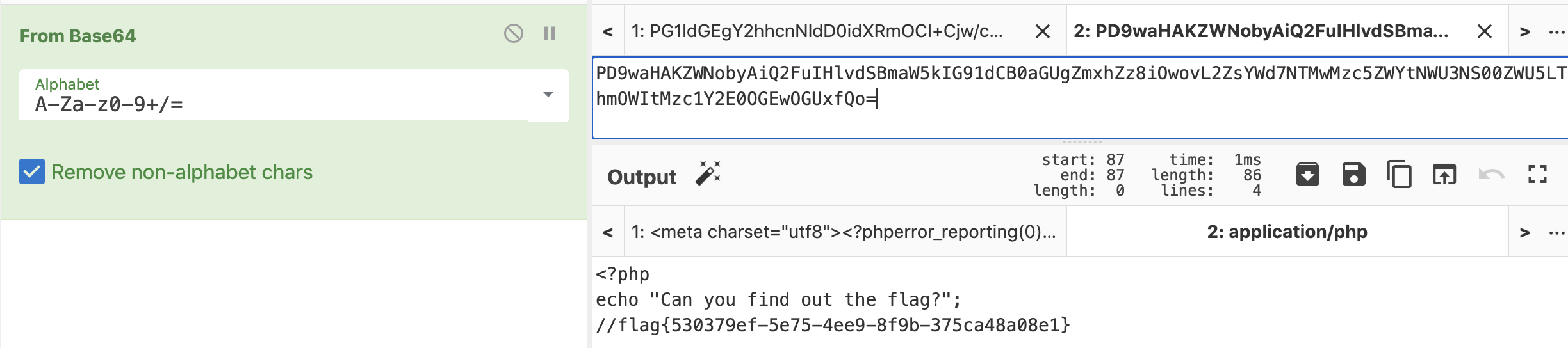This screenshot has height=348, width=1568.
Task: Maximise the output pane
Action: [x=1537, y=174]
